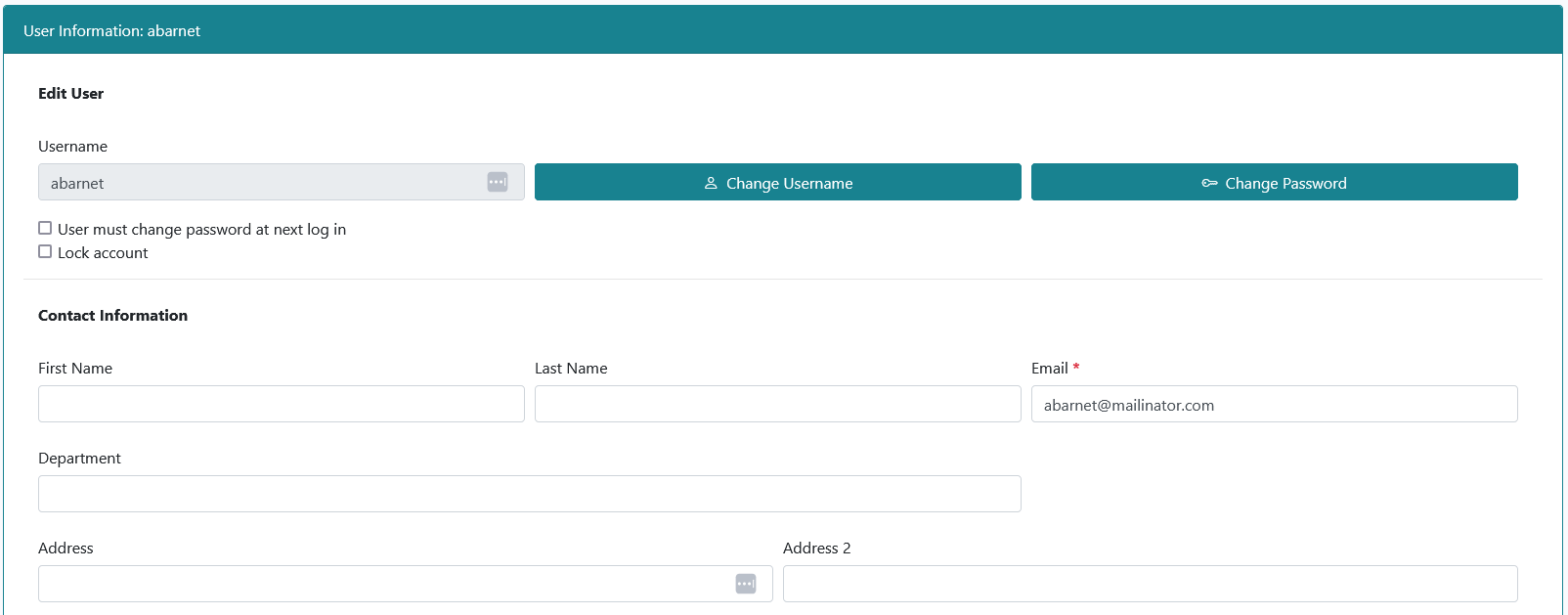Click the 'User Information: abarnet' header title

coord(111,31)
